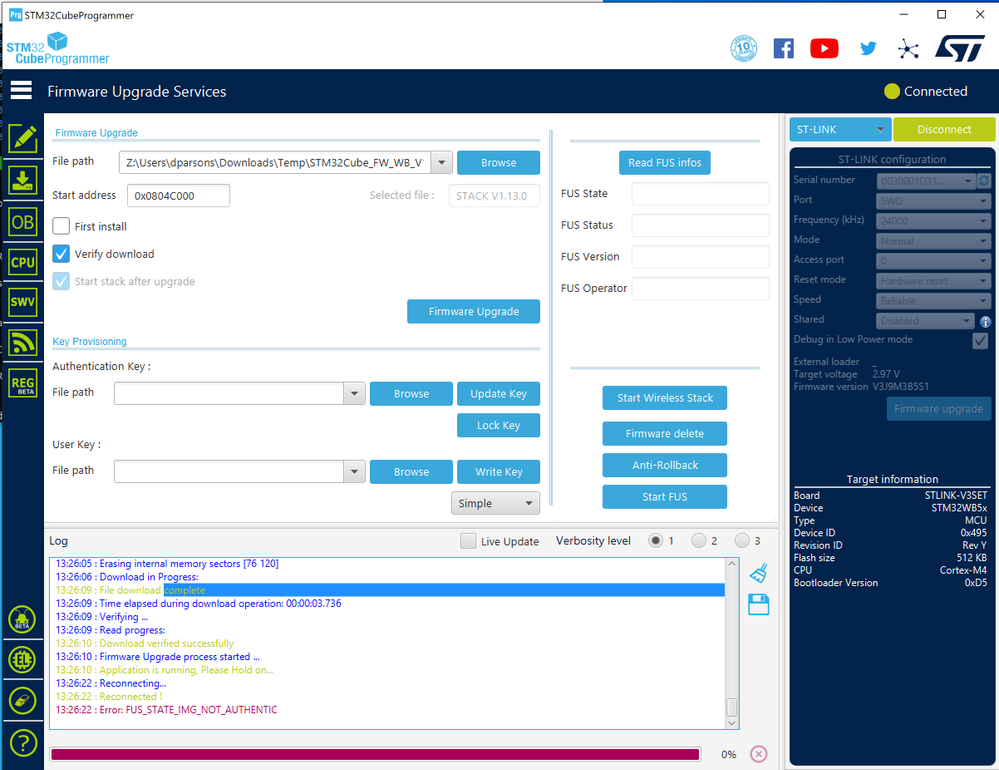The height and width of the screenshot is (770, 999).
Task: Refresh the ST-LINK serial number list
Action: click(984, 181)
